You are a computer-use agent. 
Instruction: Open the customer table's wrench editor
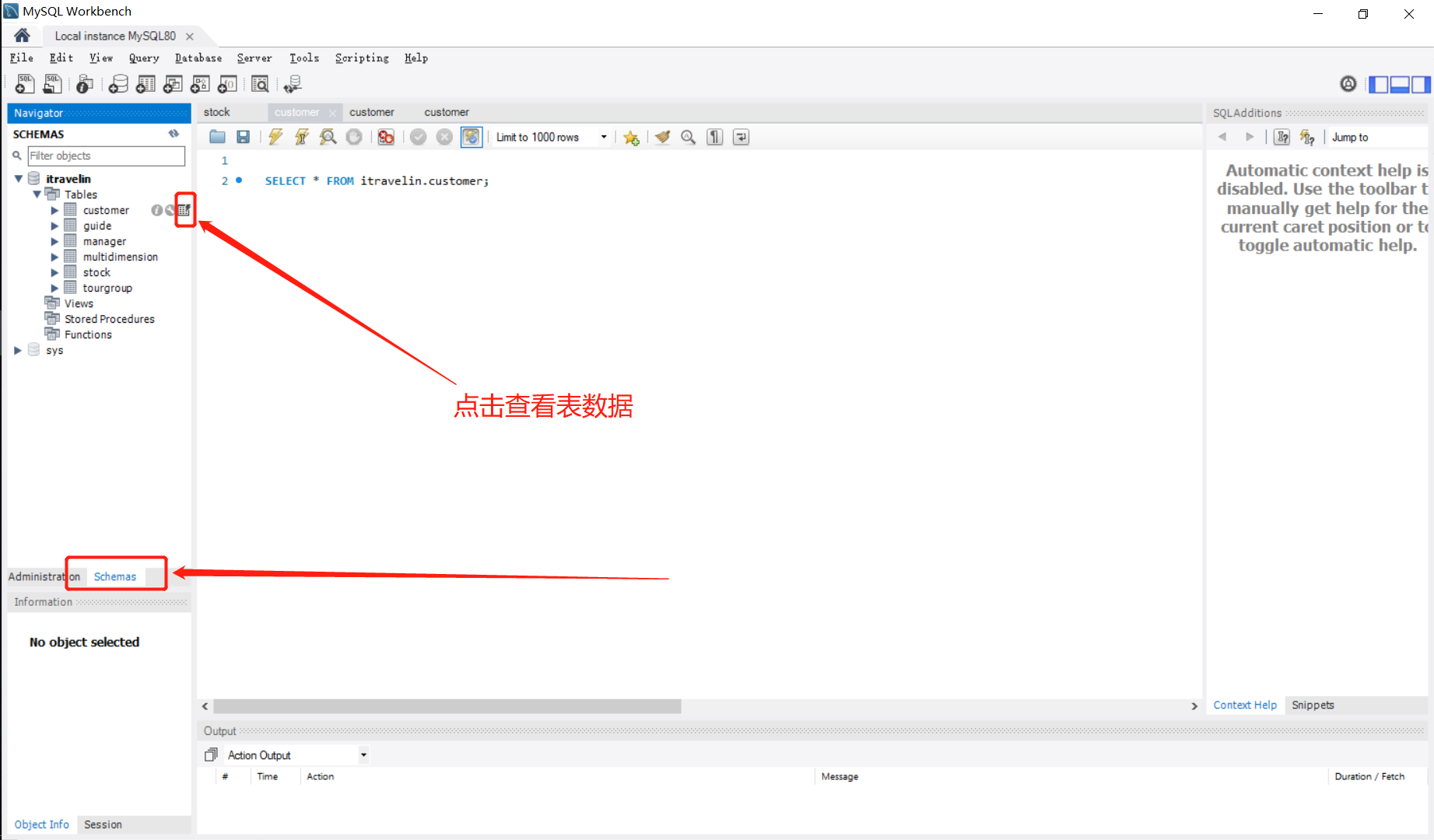pyautogui.click(x=170, y=210)
